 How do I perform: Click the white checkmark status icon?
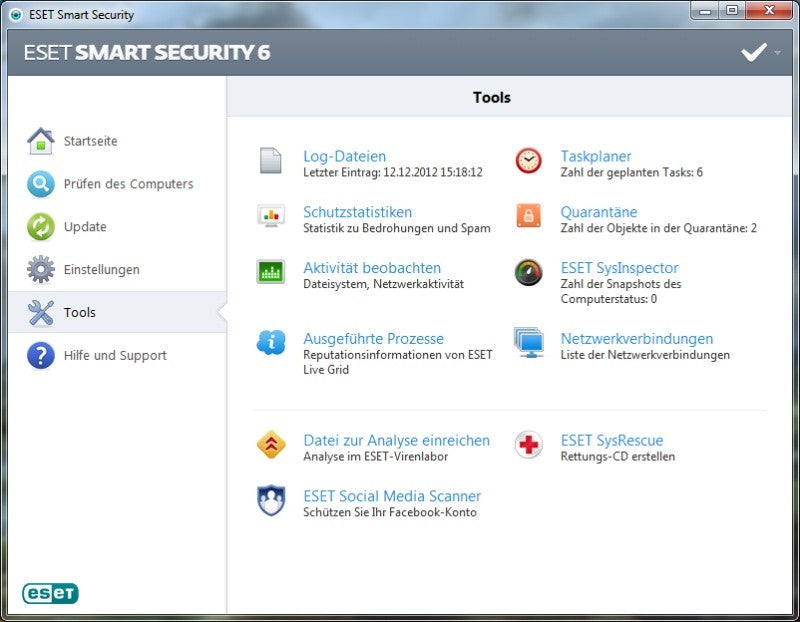click(x=754, y=52)
